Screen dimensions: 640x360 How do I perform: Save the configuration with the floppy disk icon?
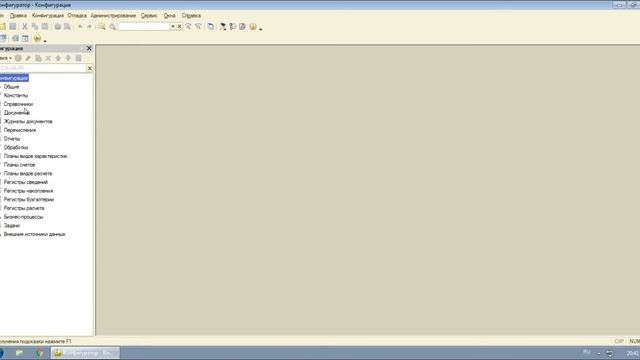click(x=13, y=27)
